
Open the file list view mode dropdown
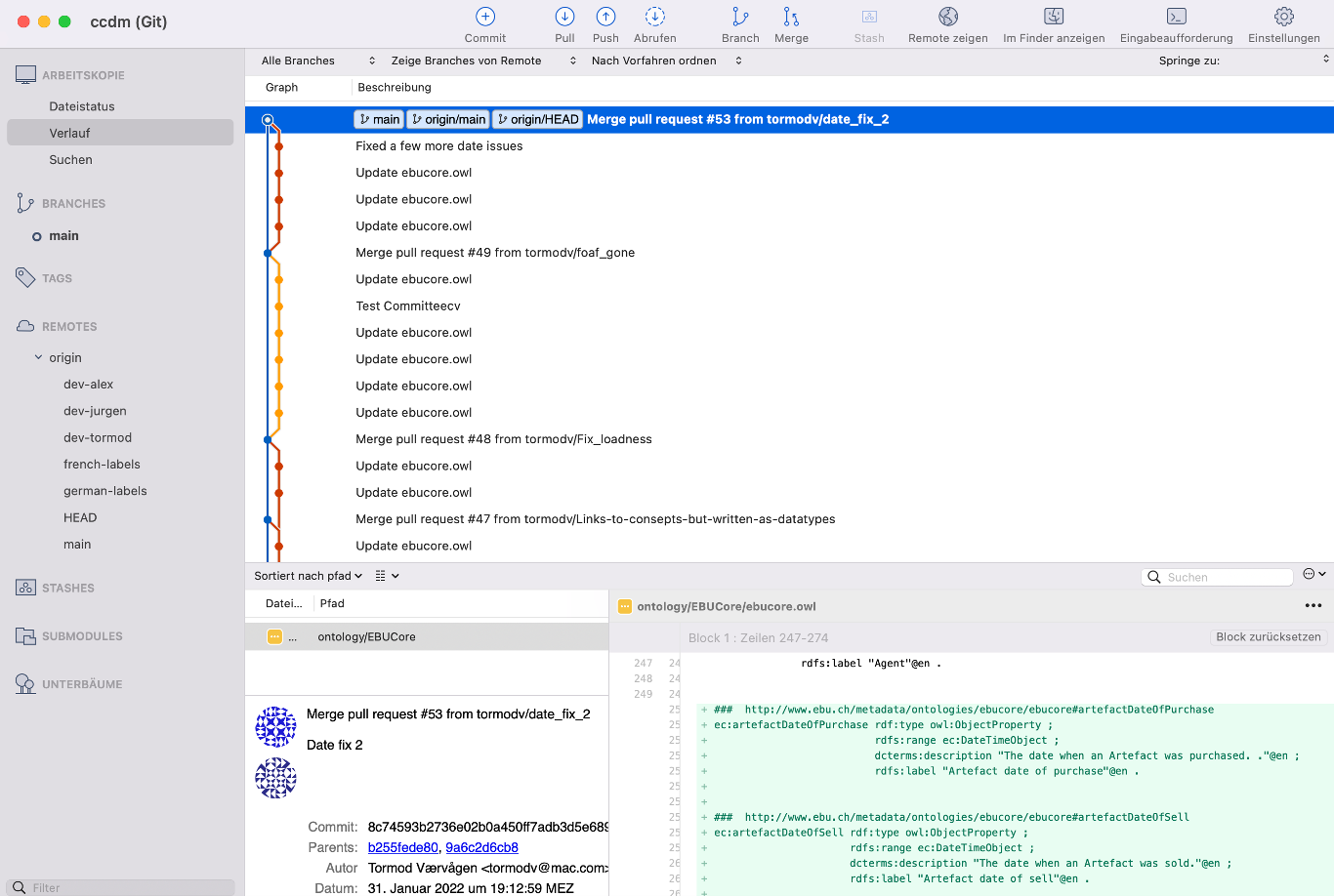[x=388, y=576]
